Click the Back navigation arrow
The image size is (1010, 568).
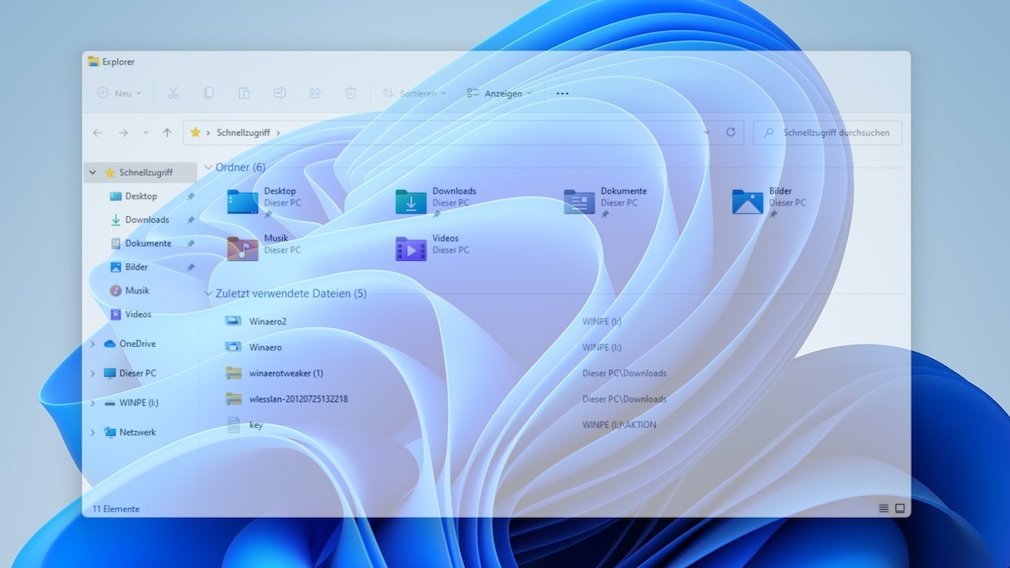click(x=97, y=133)
